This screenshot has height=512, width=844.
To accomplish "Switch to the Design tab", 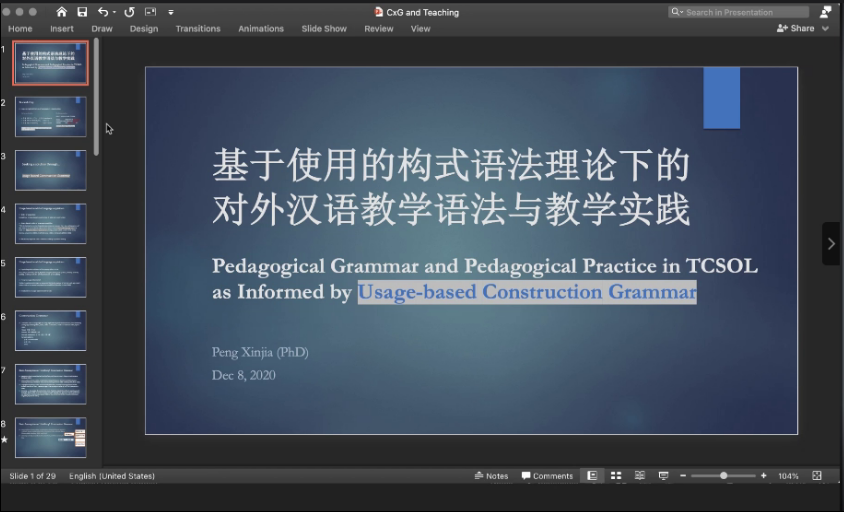I will [x=144, y=29].
